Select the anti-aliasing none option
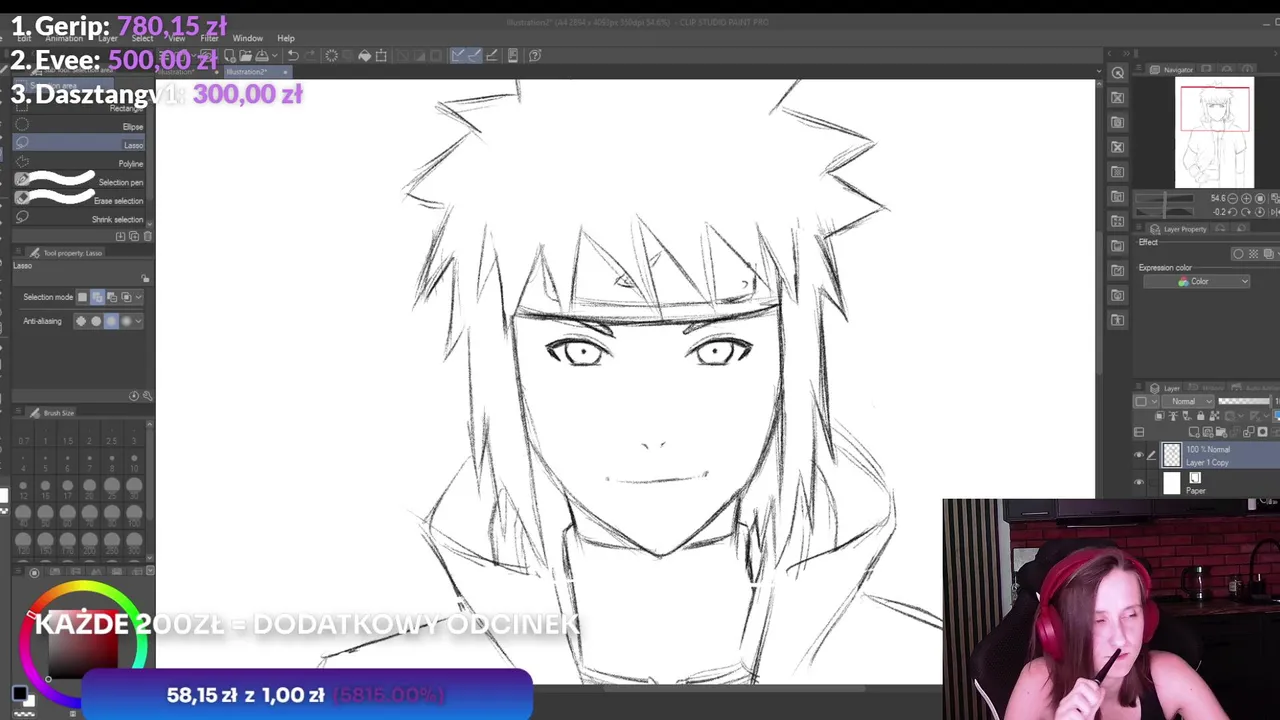 [82, 321]
